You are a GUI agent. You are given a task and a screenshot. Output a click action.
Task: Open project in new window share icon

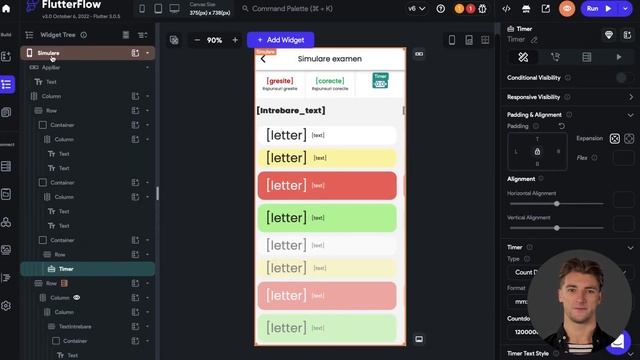[545, 9]
